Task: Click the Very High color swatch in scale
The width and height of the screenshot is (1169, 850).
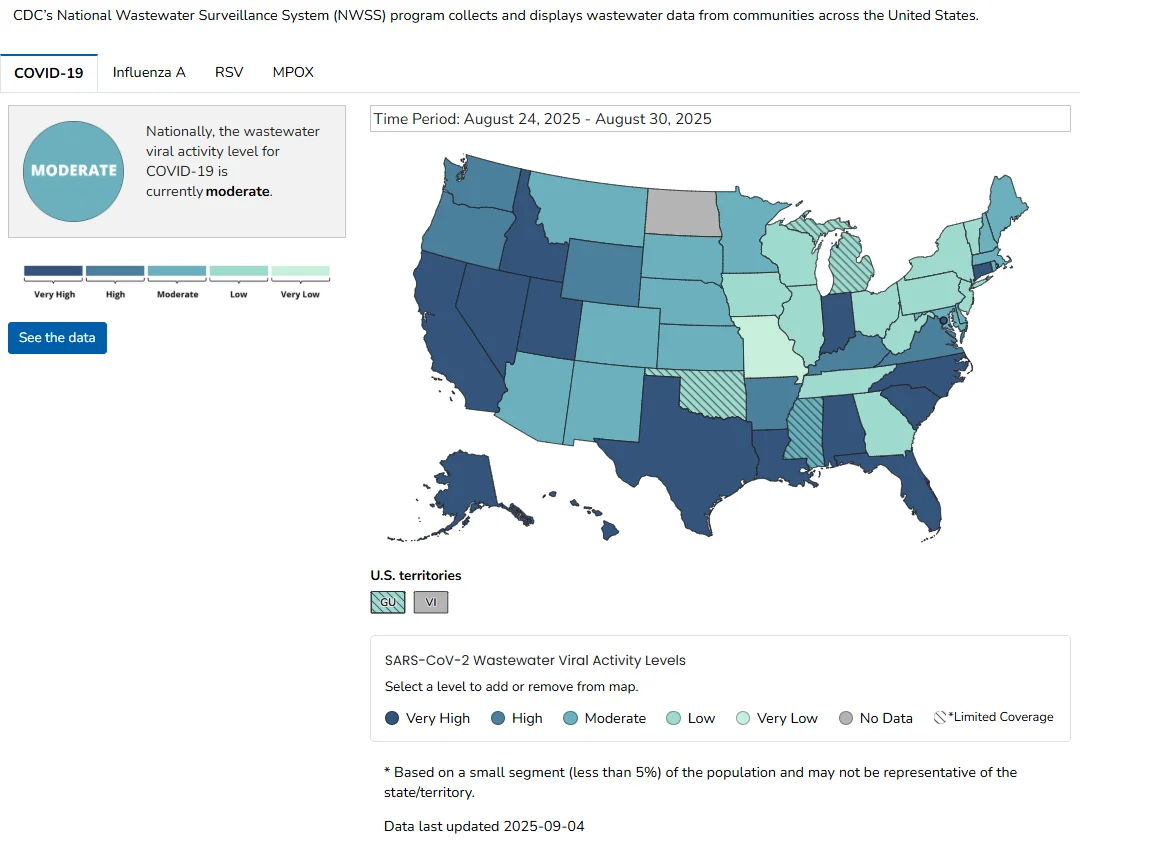Action: point(53,271)
